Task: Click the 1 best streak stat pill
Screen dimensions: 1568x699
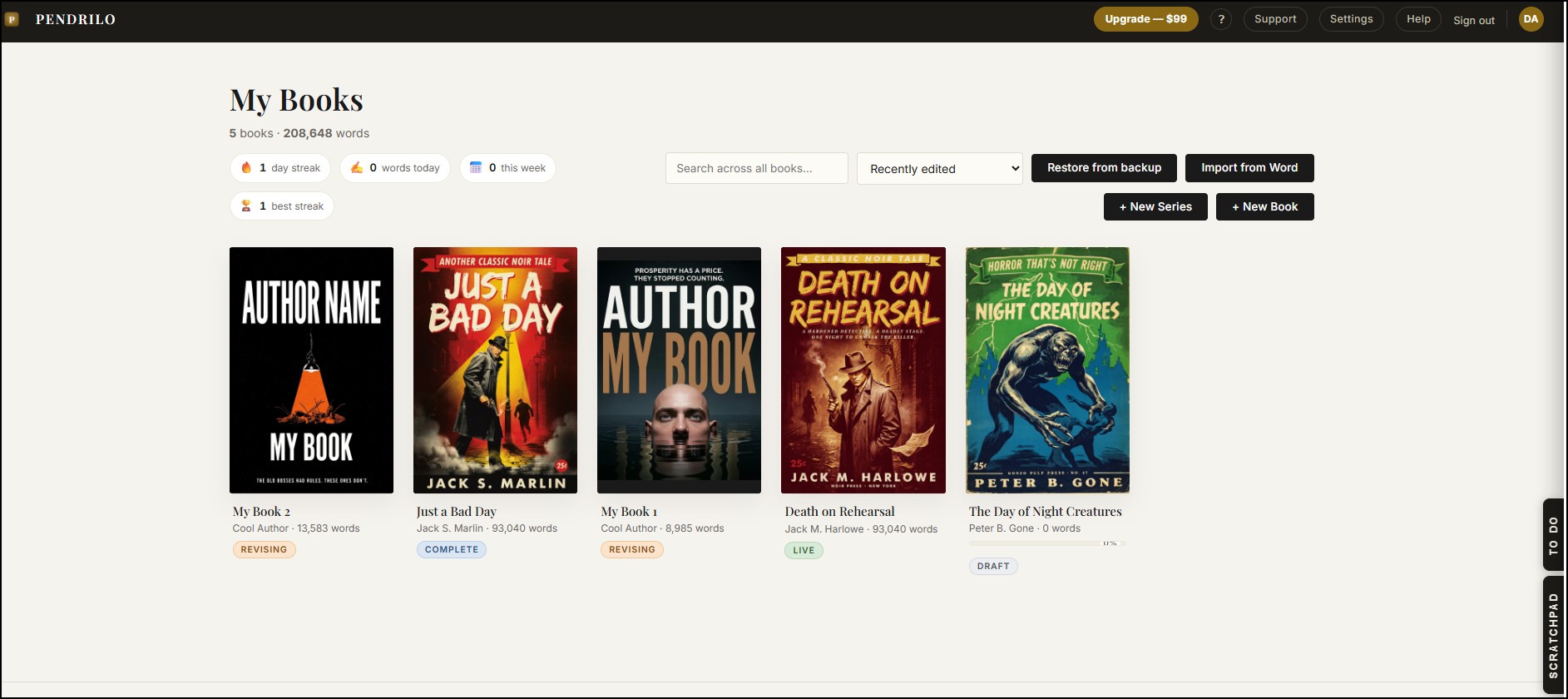Action: (282, 206)
